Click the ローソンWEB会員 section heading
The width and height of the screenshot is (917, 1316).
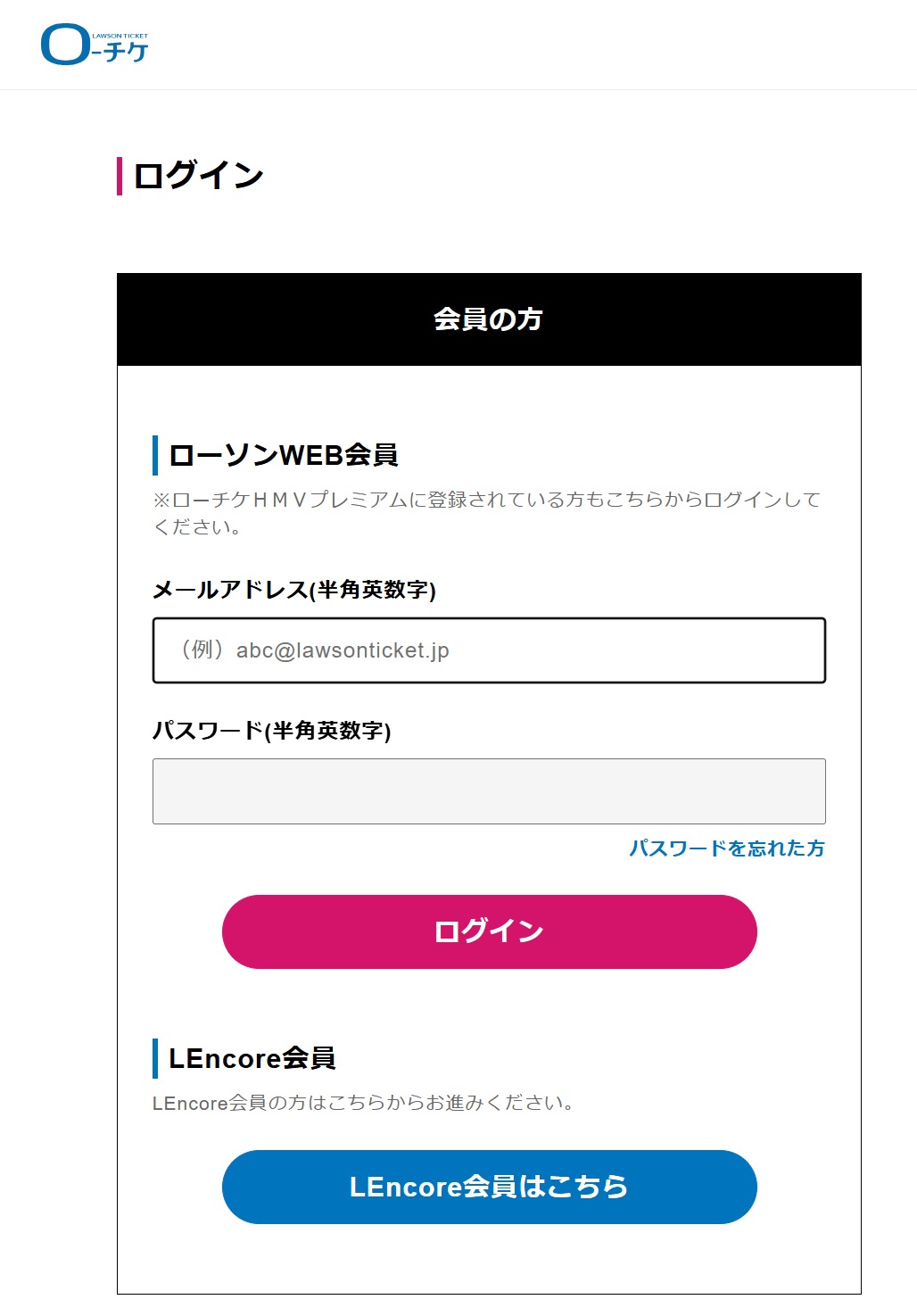[x=284, y=455]
